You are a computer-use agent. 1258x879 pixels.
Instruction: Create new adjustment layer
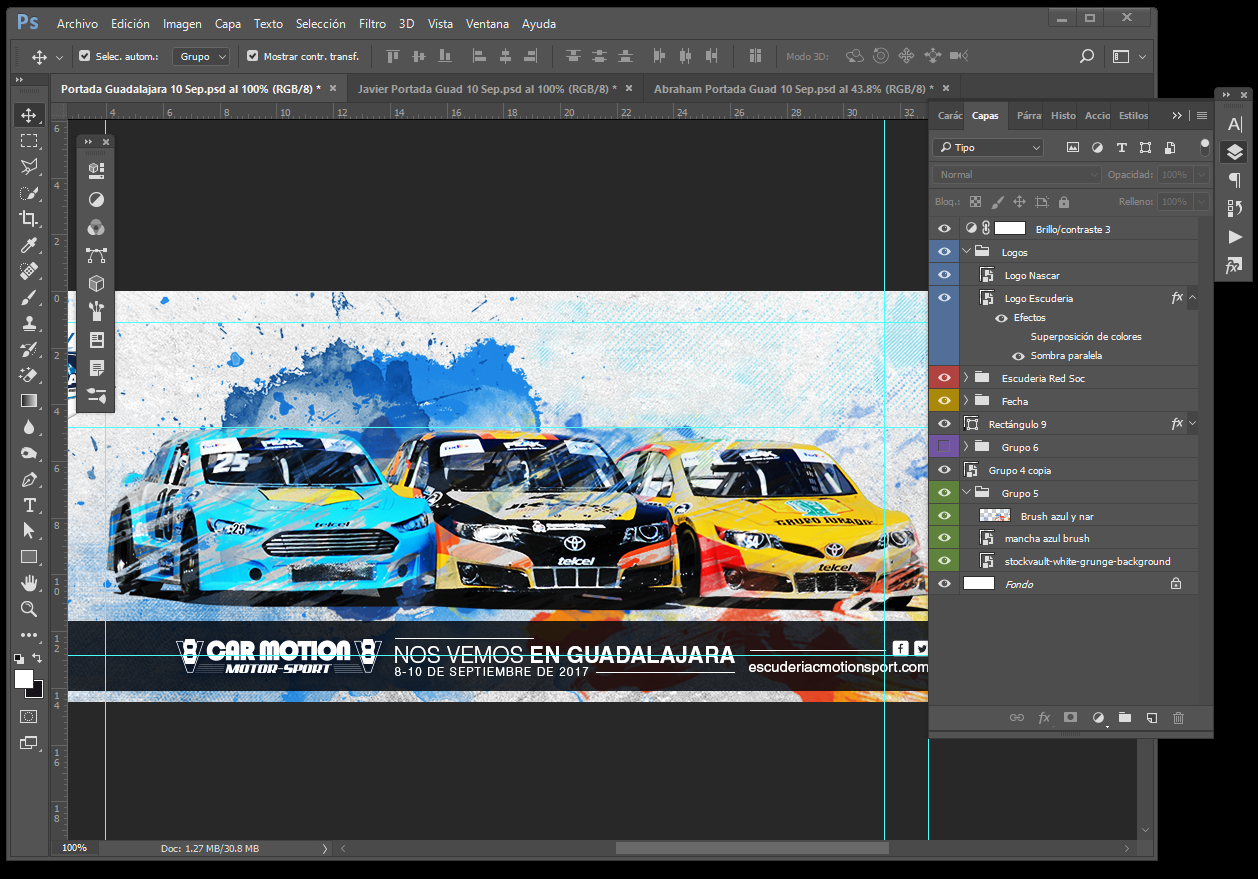pos(1098,718)
